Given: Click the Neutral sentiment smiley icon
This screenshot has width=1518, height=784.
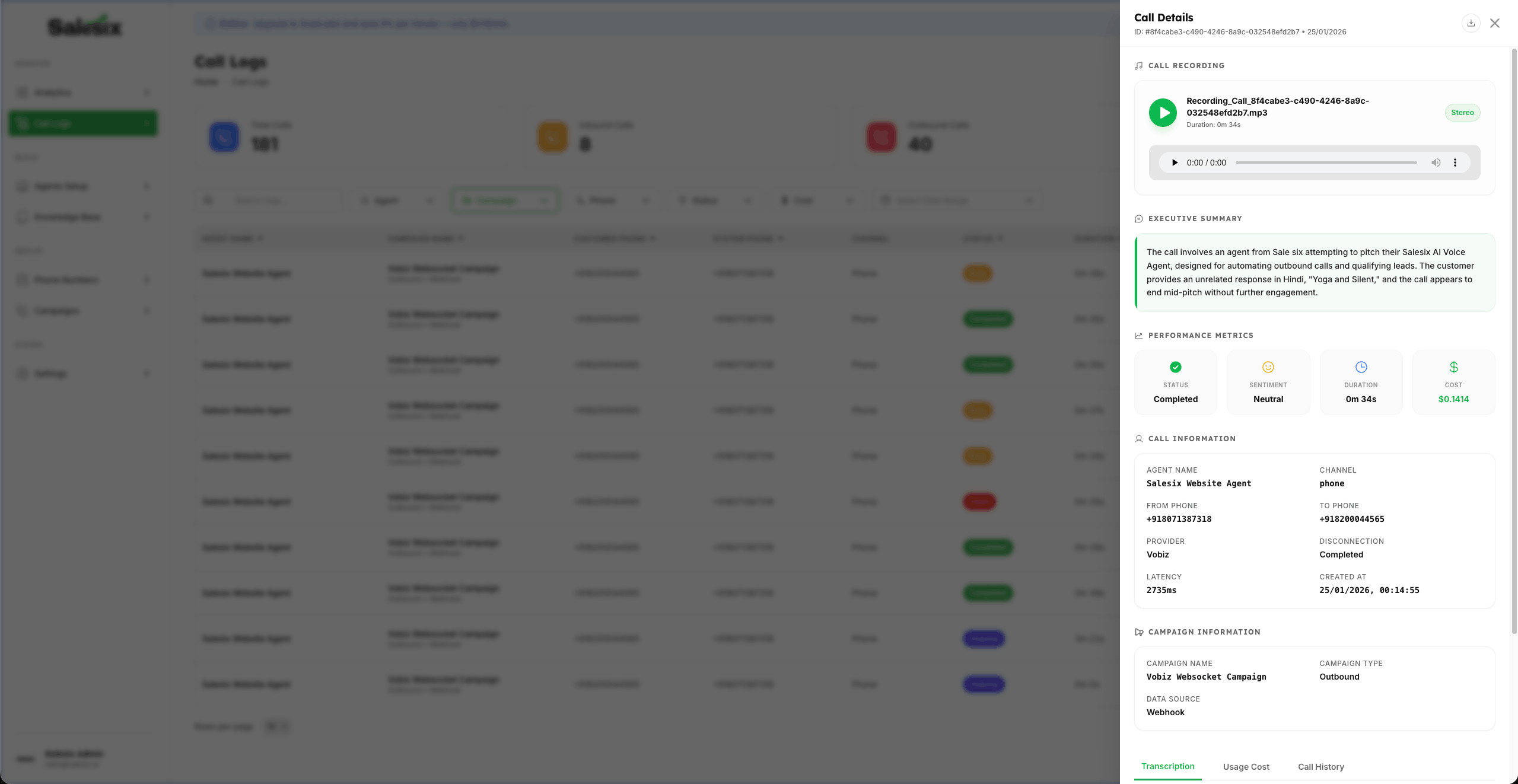Looking at the screenshot, I should coord(1268,367).
